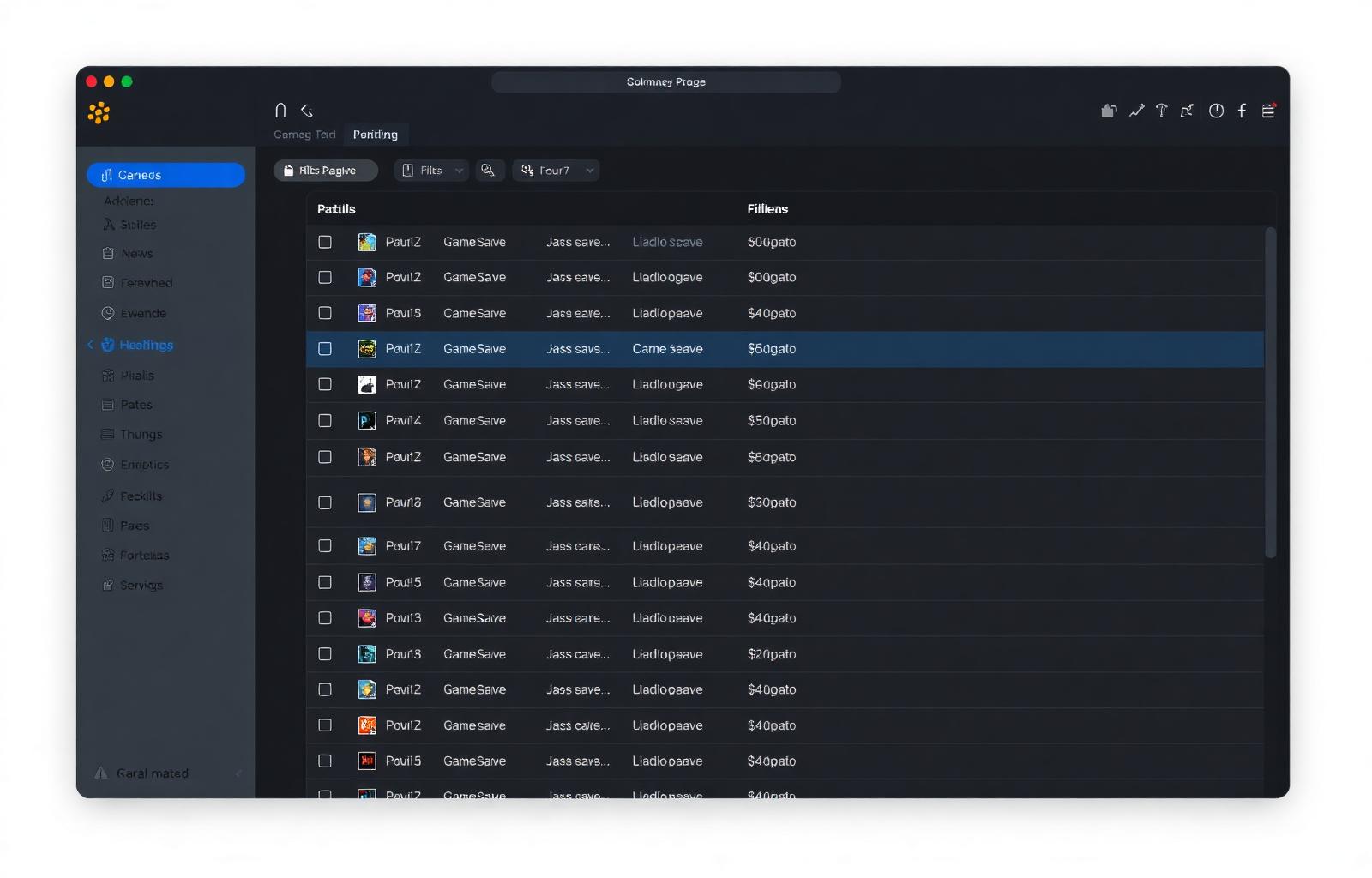Select Canecs in the sidebar
The image size is (1372, 878).
[x=165, y=174]
